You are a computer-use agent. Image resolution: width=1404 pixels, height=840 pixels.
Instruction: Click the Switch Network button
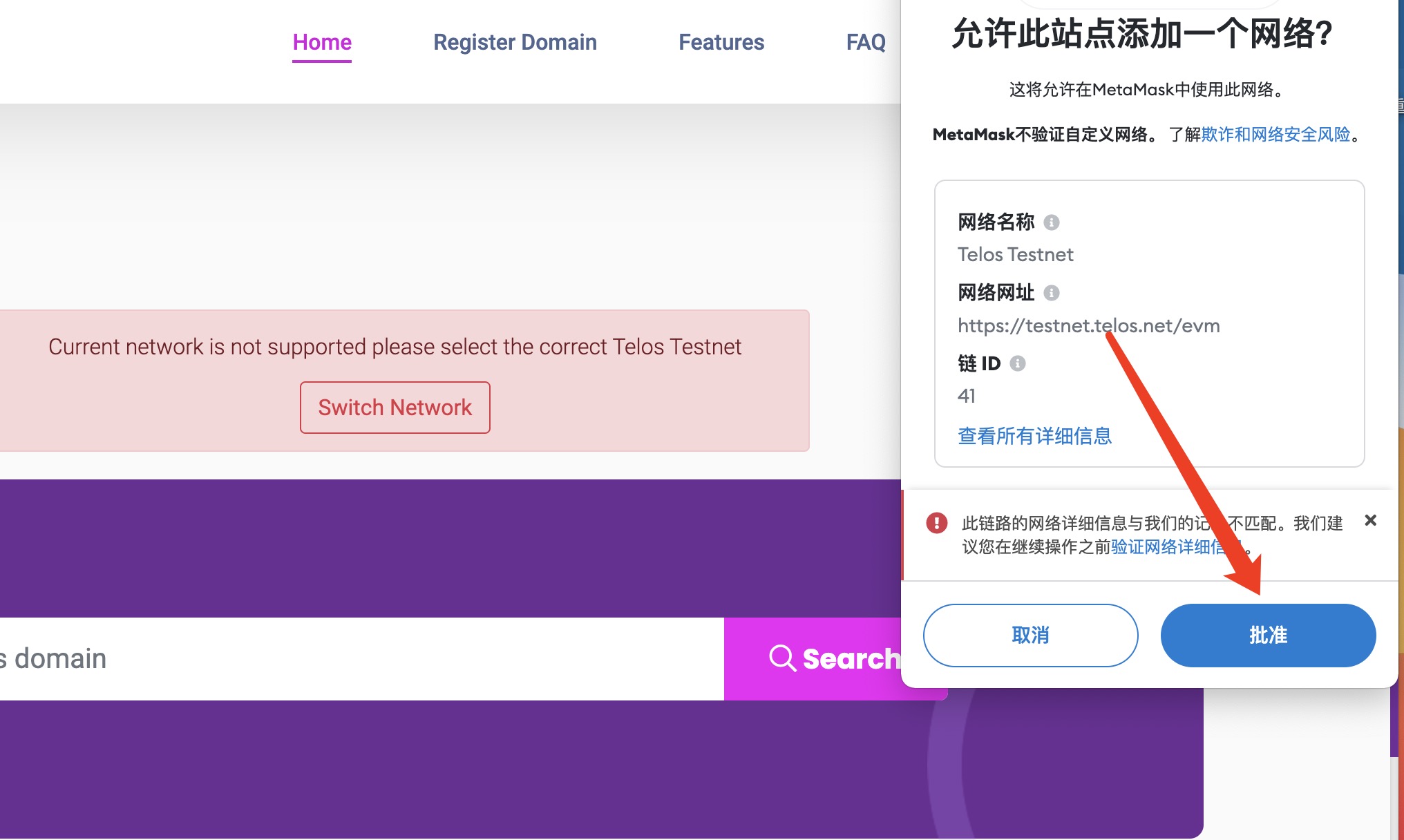(395, 408)
